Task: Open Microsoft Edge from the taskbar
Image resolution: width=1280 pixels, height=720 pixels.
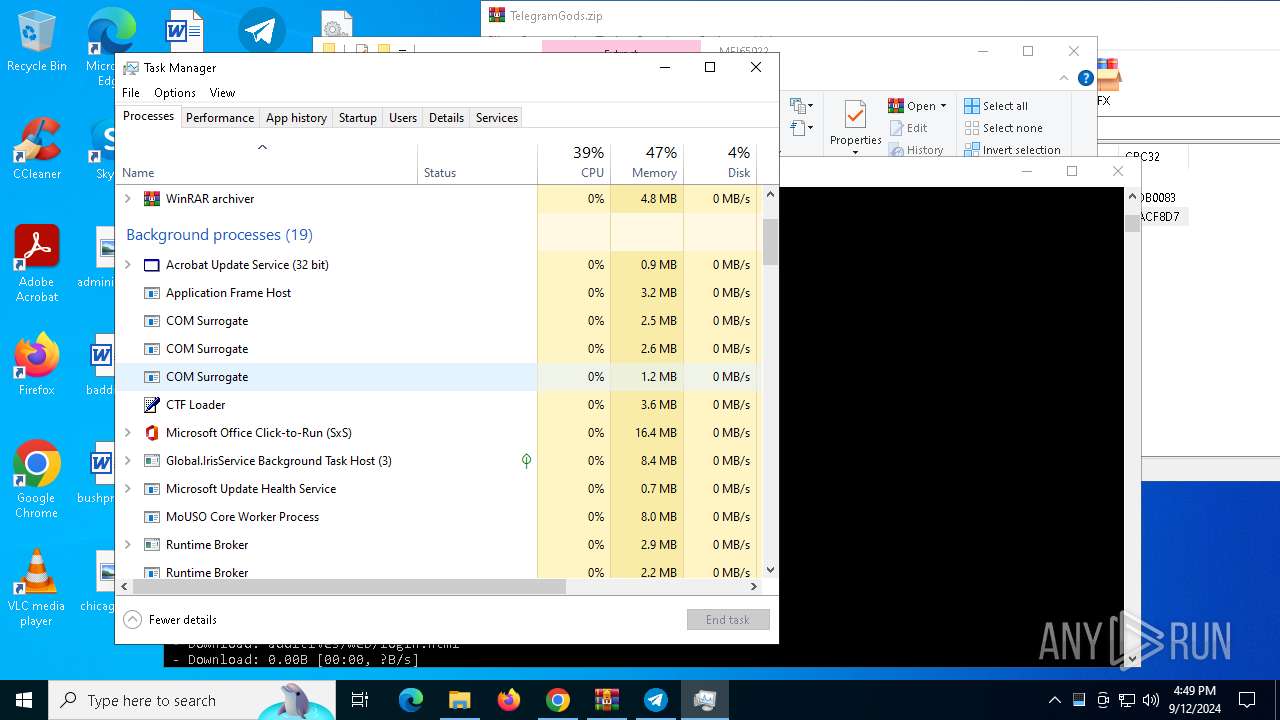Action: [x=411, y=700]
